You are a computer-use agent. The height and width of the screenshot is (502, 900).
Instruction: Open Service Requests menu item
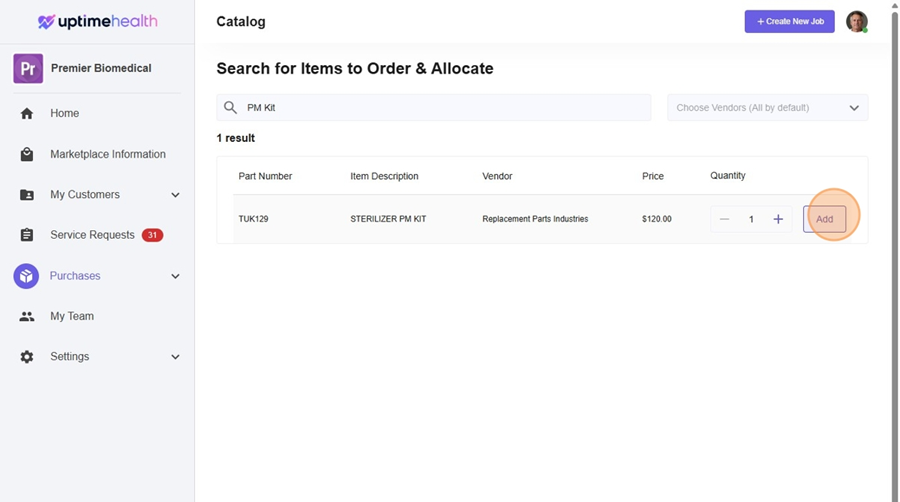pyautogui.click(x=92, y=235)
